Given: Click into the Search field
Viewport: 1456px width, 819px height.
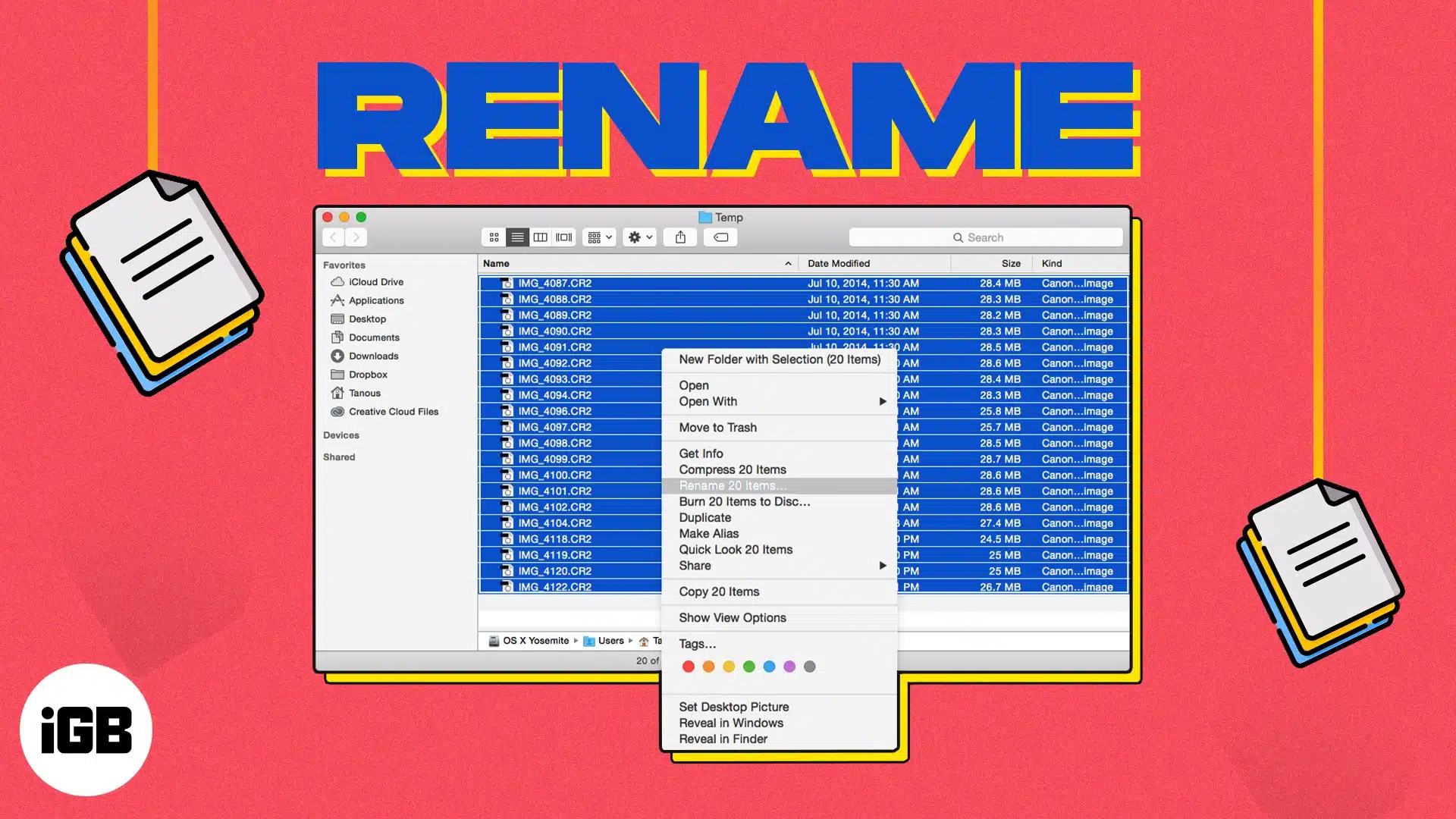Looking at the screenshot, I should tap(985, 237).
